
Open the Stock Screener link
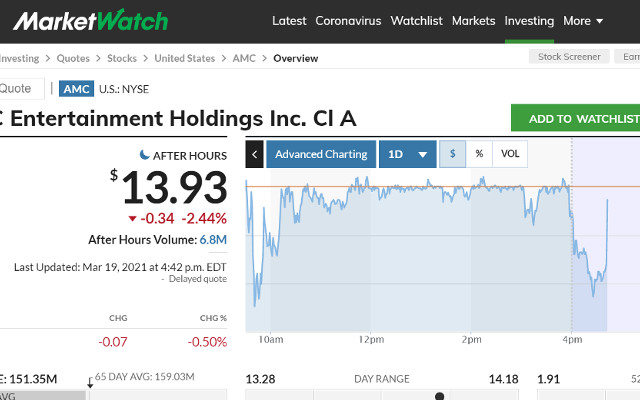(x=570, y=57)
